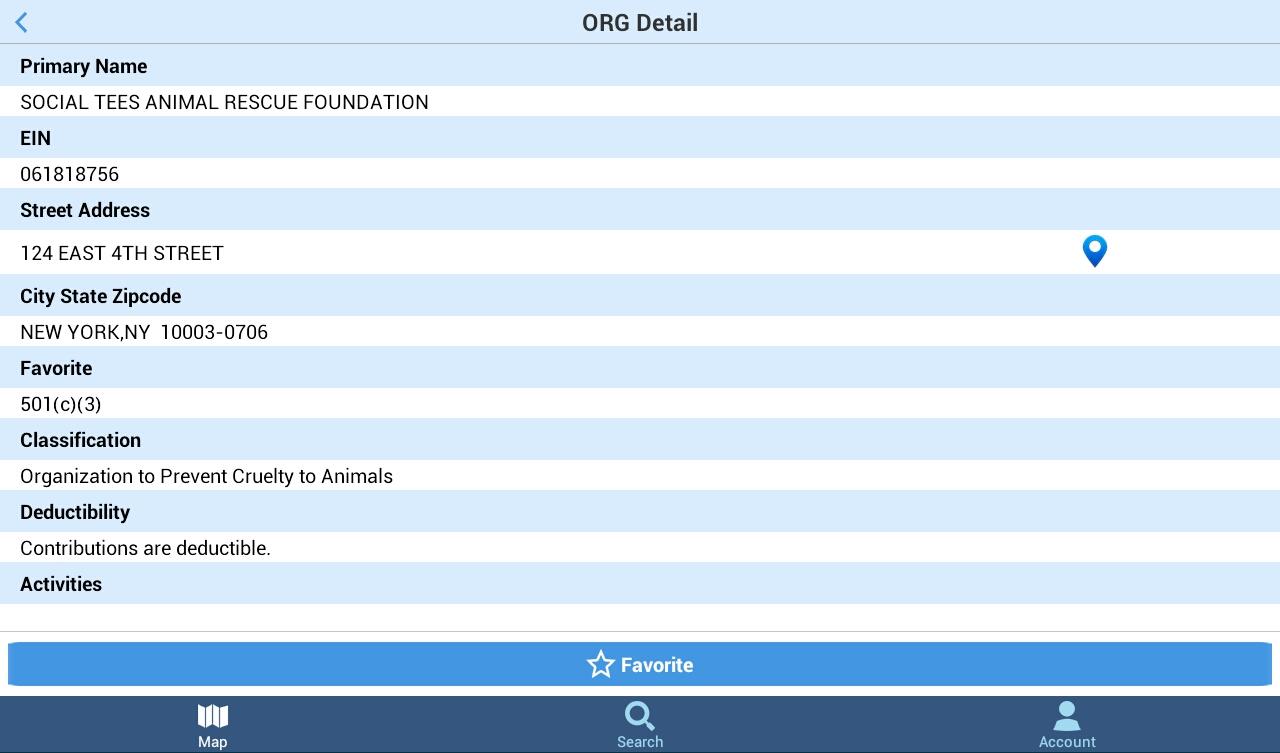The width and height of the screenshot is (1280, 753).
Task: Go back using the left arrow icon
Action: [22, 22]
